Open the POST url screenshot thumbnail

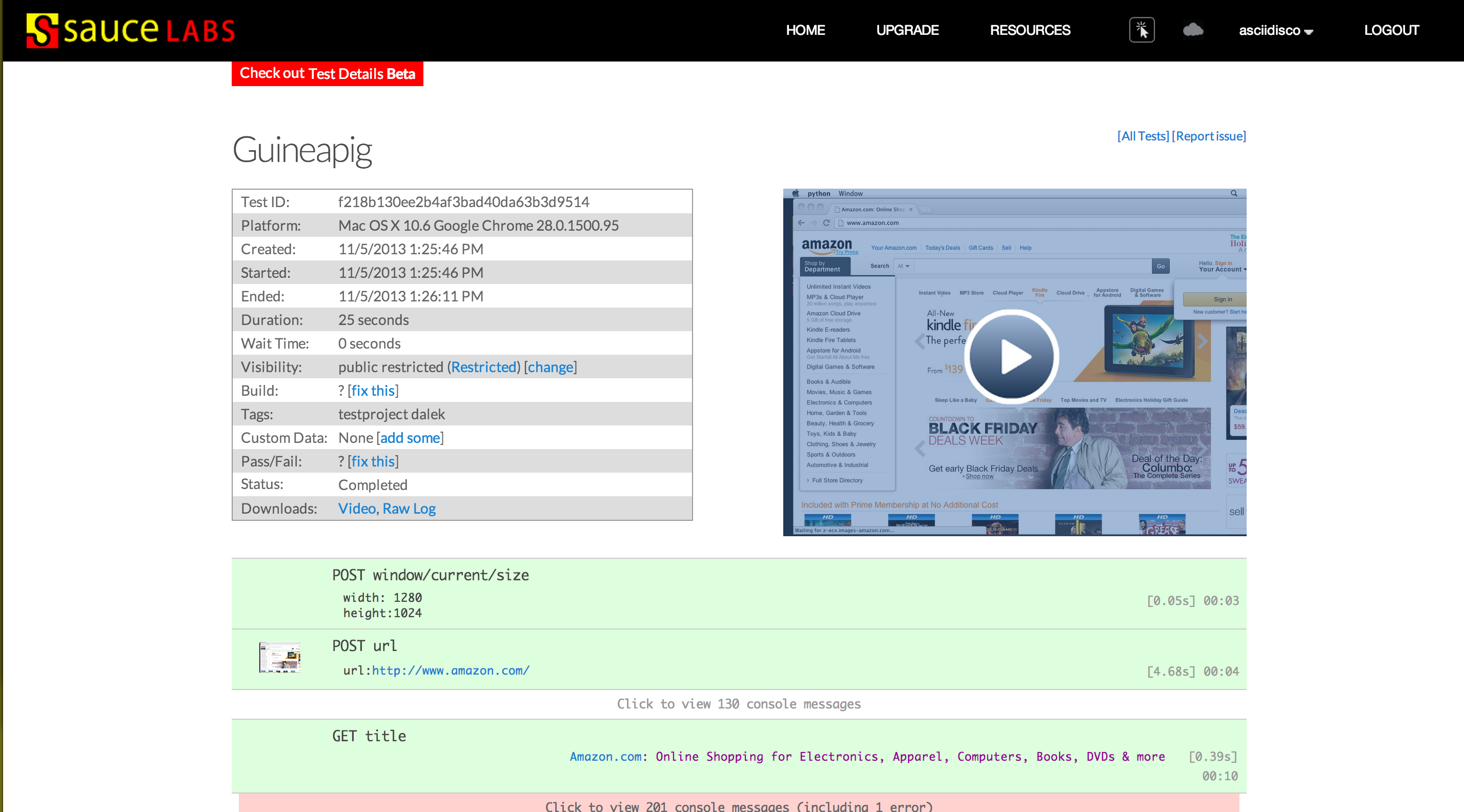click(279, 657)
